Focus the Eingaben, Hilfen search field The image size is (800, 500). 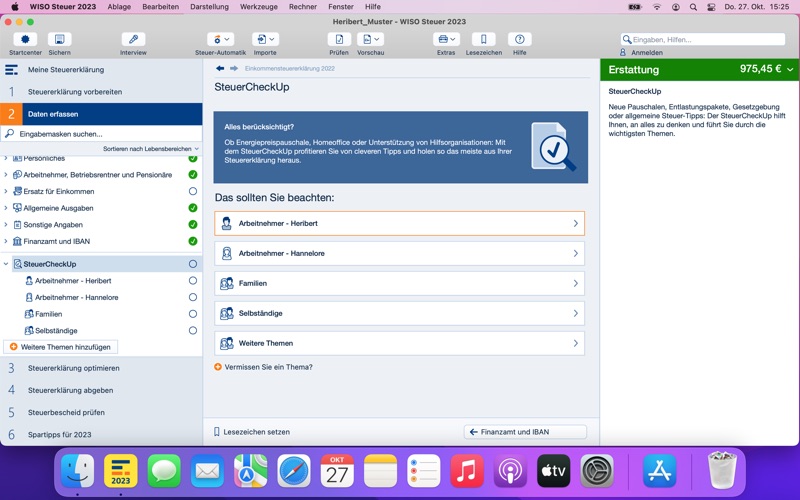(x=703, y=39)
